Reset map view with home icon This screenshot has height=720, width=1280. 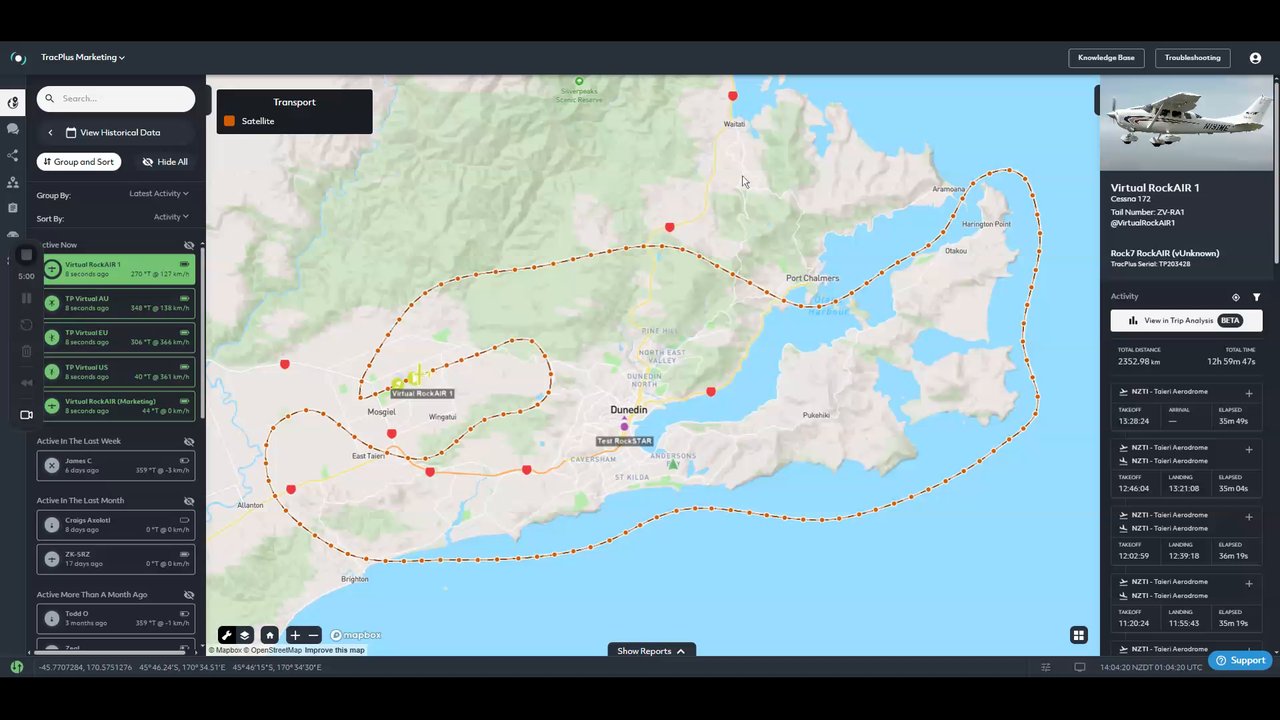tap(269, 635)
